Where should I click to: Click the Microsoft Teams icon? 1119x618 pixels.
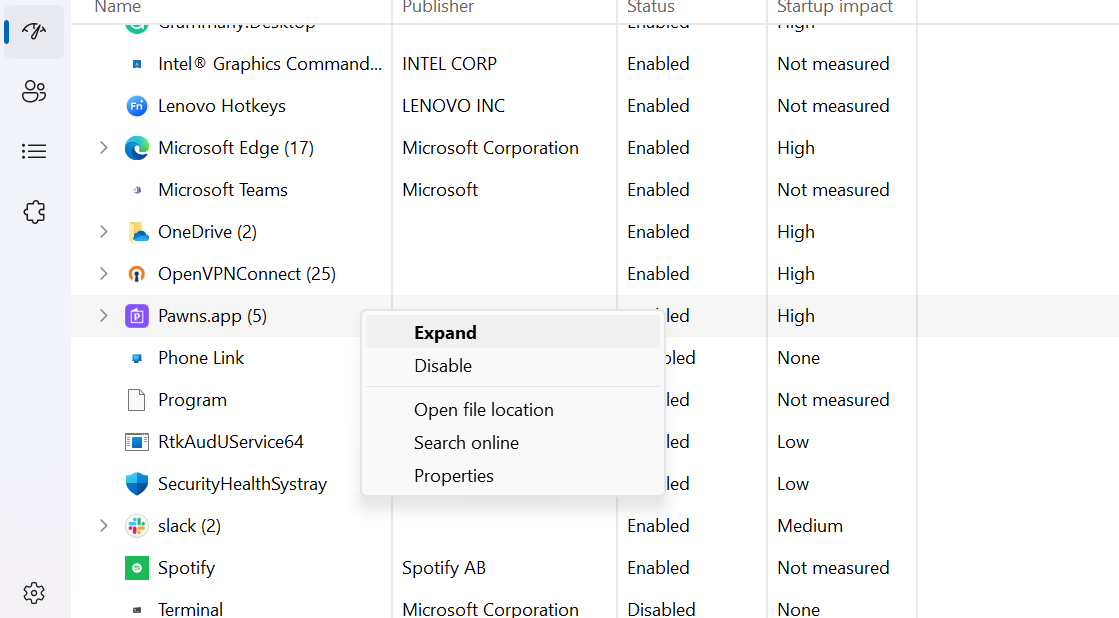point(137,190)
